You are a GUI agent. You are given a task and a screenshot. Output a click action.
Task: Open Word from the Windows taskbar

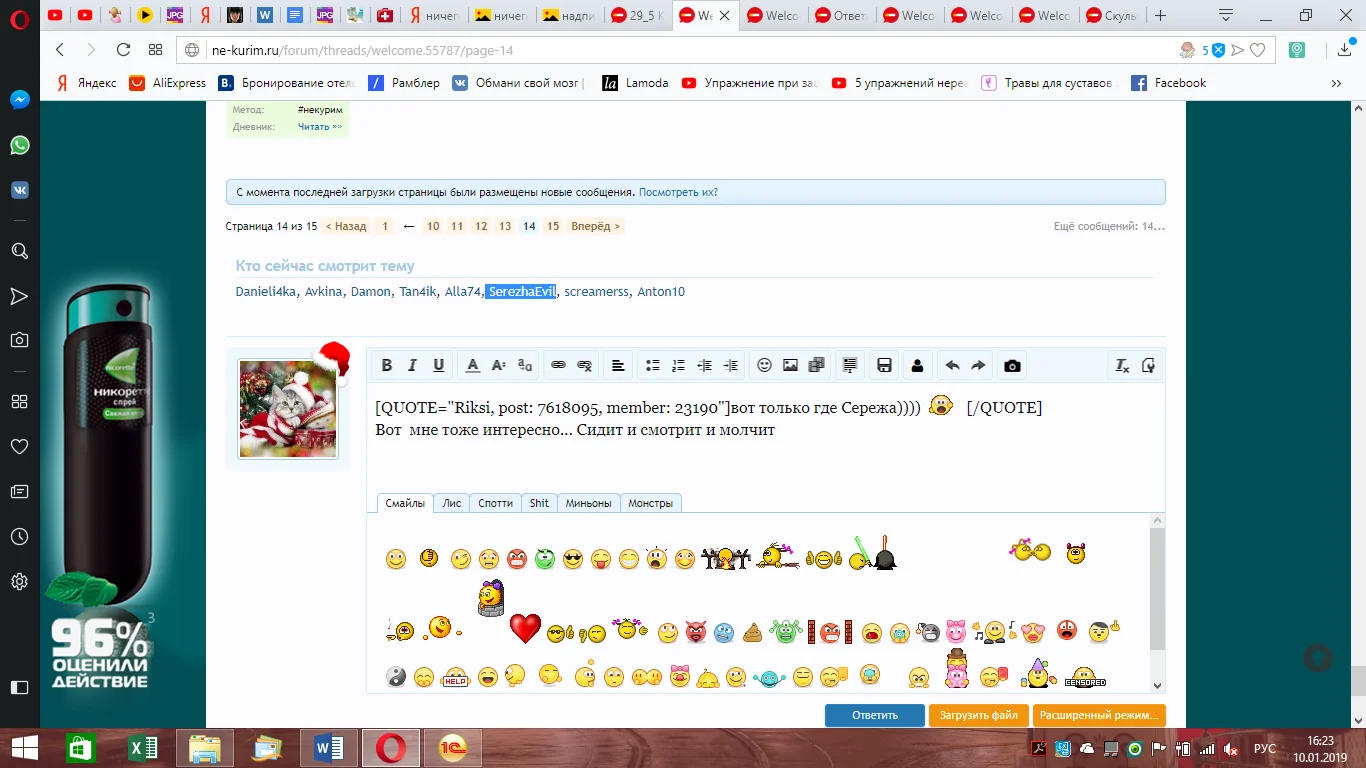329,748
